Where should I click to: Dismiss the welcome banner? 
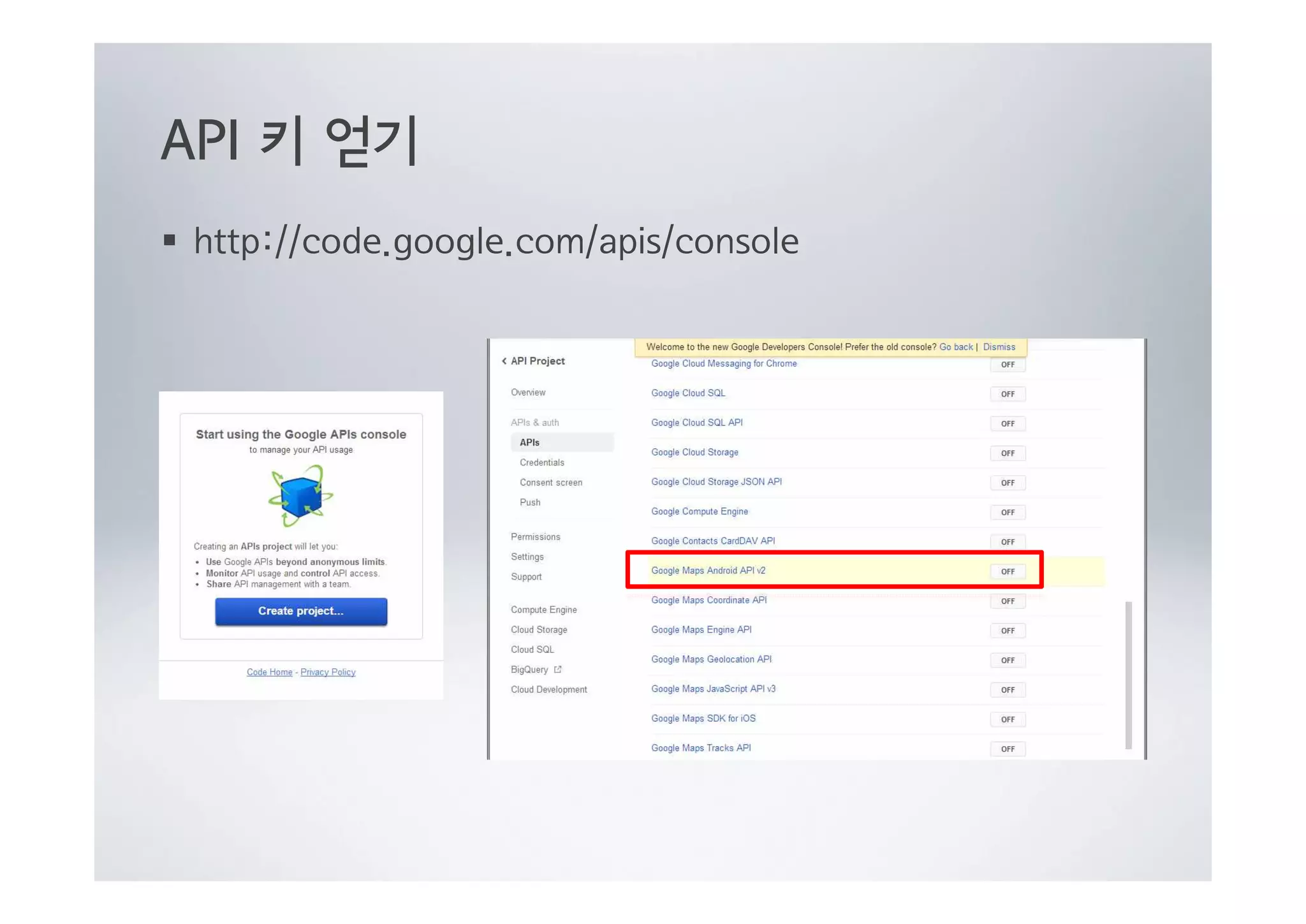[999, 347]
